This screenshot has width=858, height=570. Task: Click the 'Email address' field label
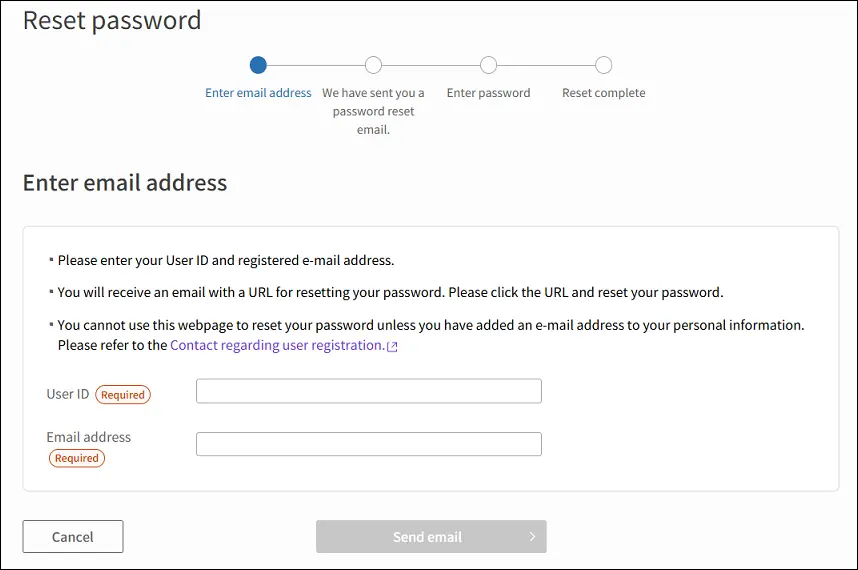[x=89, y=437]
